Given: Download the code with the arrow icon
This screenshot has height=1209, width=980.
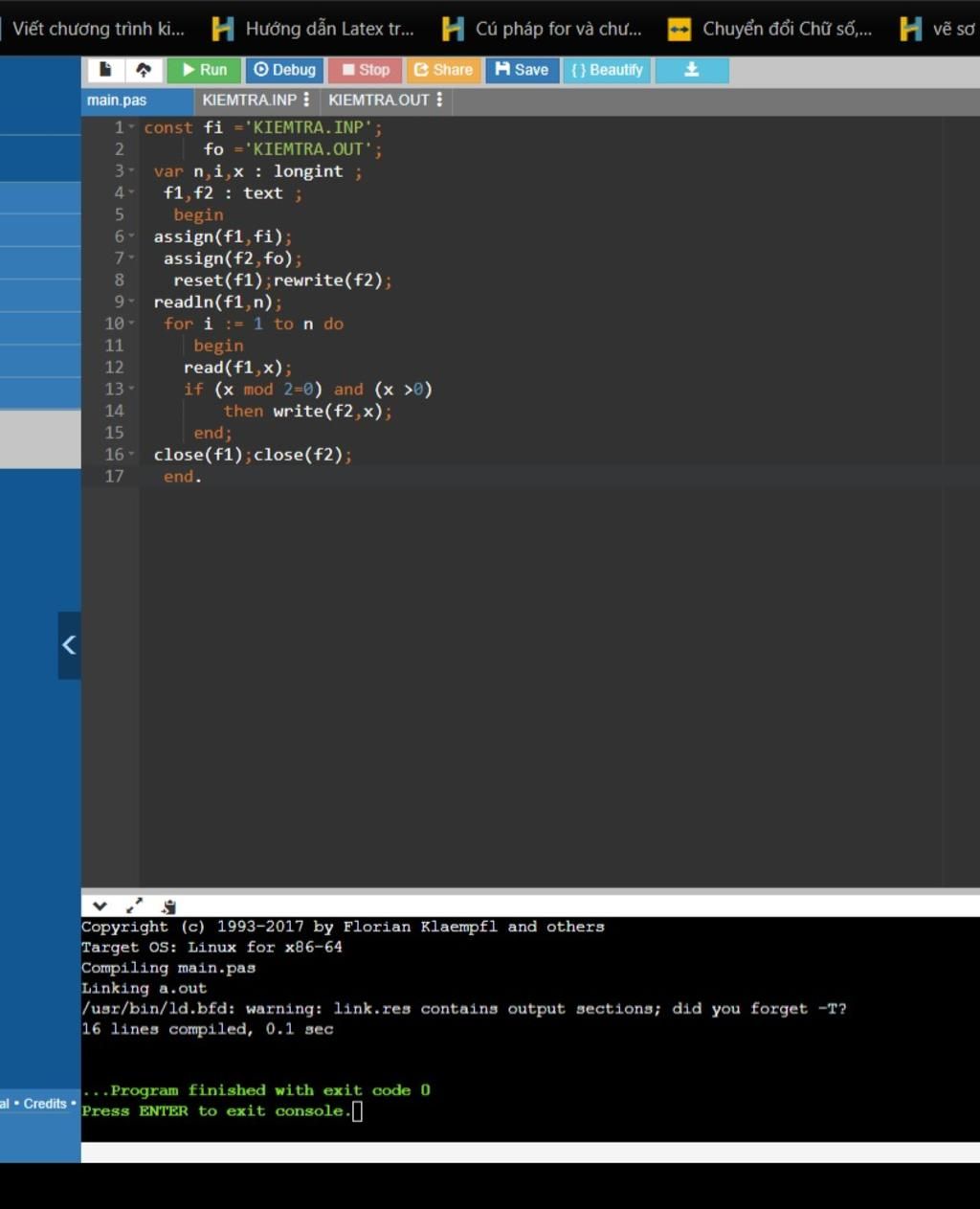Looking at the screenshot, I should click(692, 70).
